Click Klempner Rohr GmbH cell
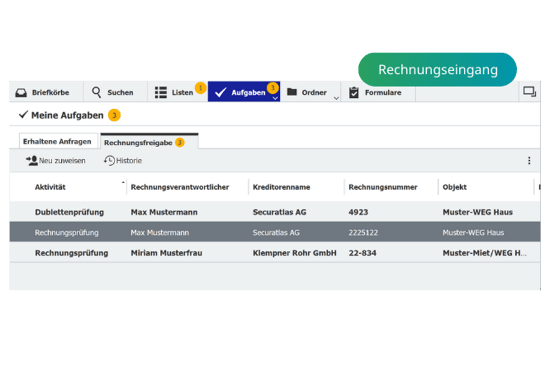Viewport: 550px width, 371px height. click(295, 253)
